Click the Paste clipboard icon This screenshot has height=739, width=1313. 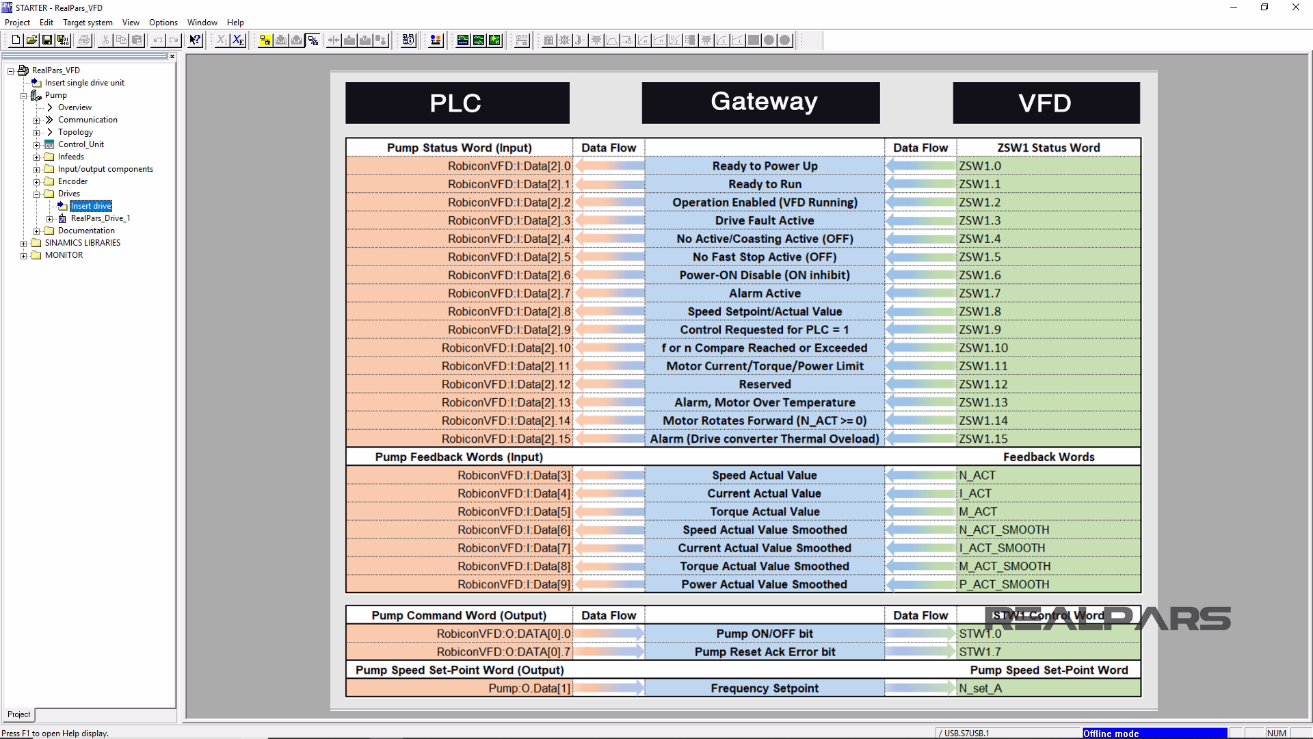pyautogui.click(x=136, y=40)
